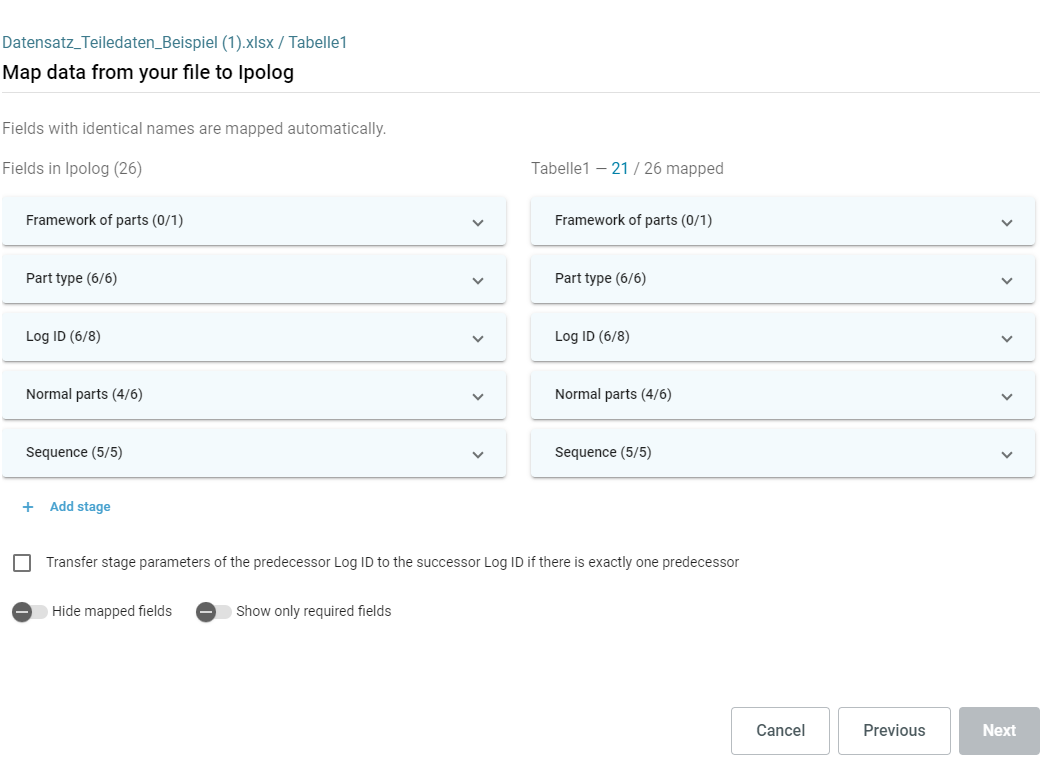Click 'Fields with identical names are mapped automatically.' text
The height and width of the screenshot is (763, 1046).
[194, 129]
